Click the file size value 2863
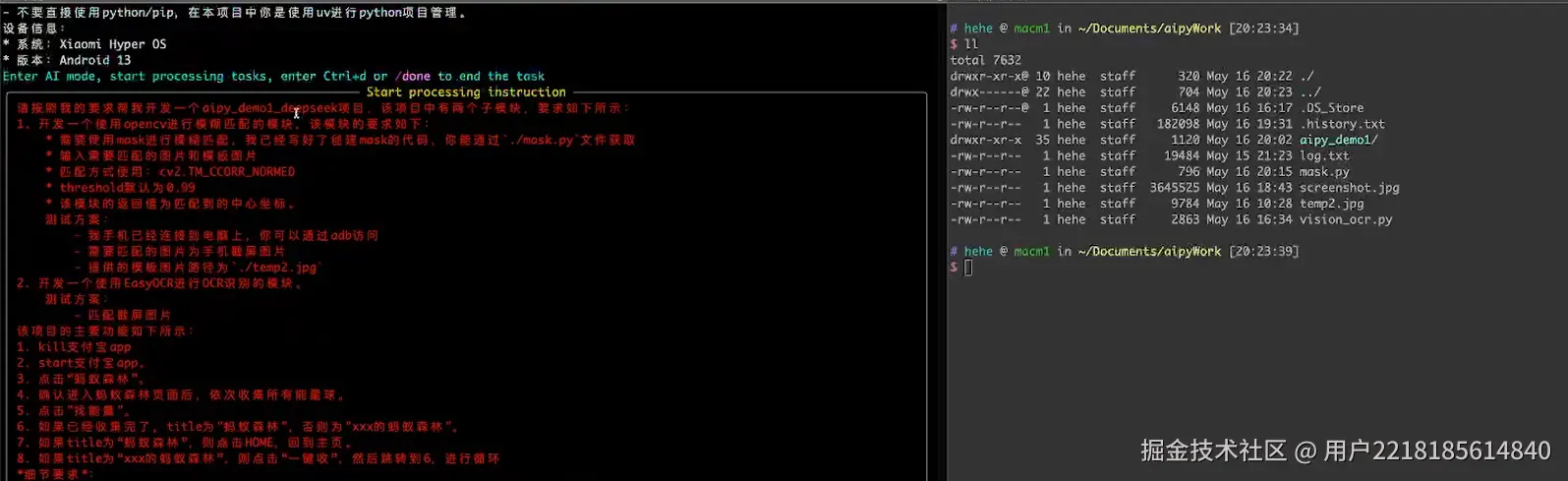The image size is (1568, 481). pyautogui.click(x=1186, y=219)
